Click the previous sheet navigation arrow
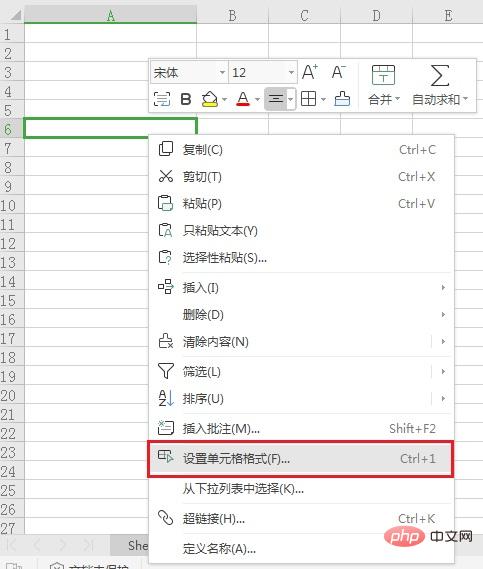 [37, 545]
